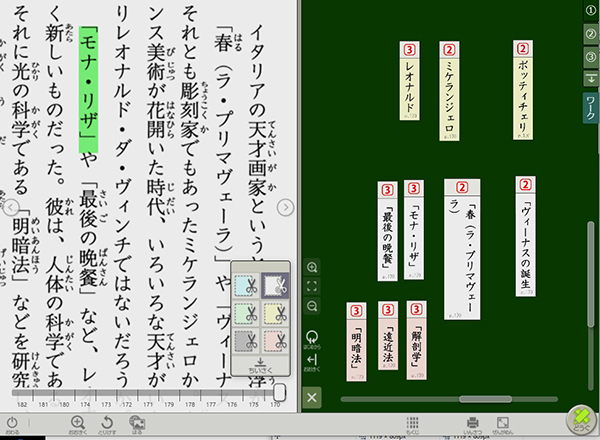Click page number 175 on the slider
Screen dimensions: 600x440
(253, 404)
